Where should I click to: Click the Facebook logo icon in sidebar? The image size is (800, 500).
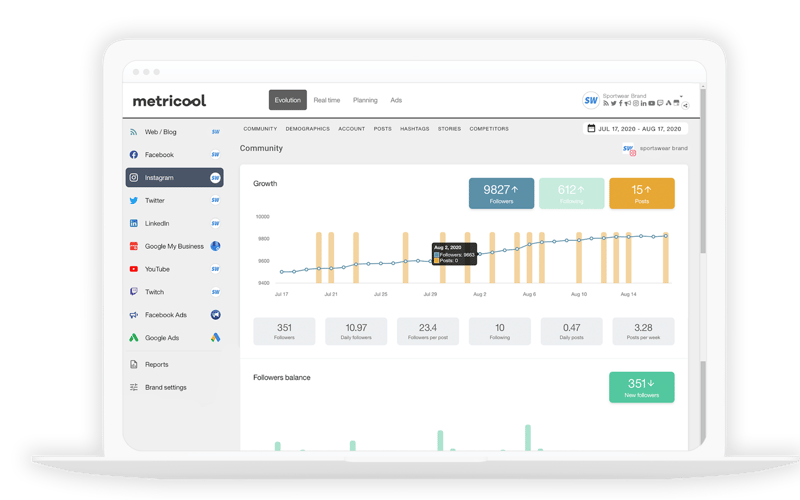pyautogui.click(x=134, y=155)
